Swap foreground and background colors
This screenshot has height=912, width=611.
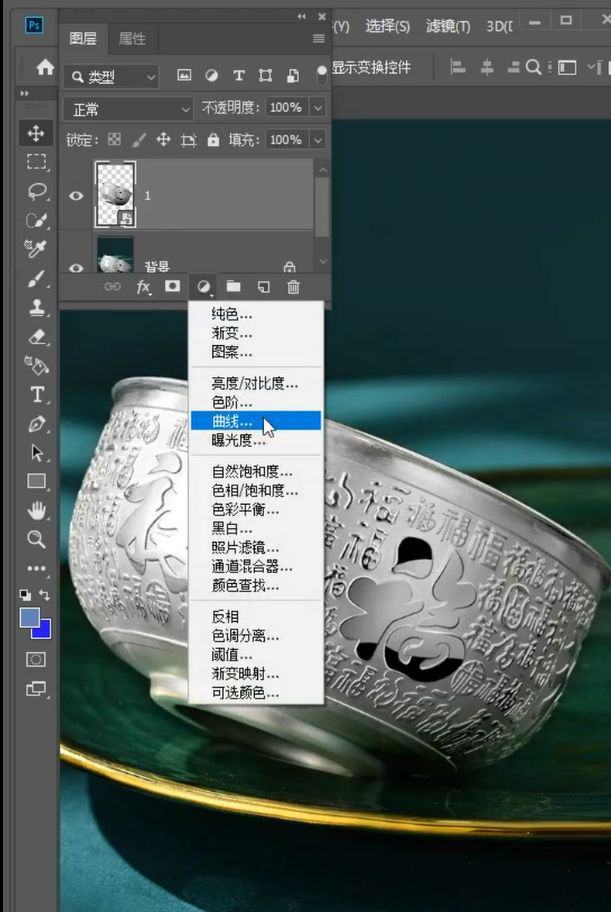click(x=44, y=594)
